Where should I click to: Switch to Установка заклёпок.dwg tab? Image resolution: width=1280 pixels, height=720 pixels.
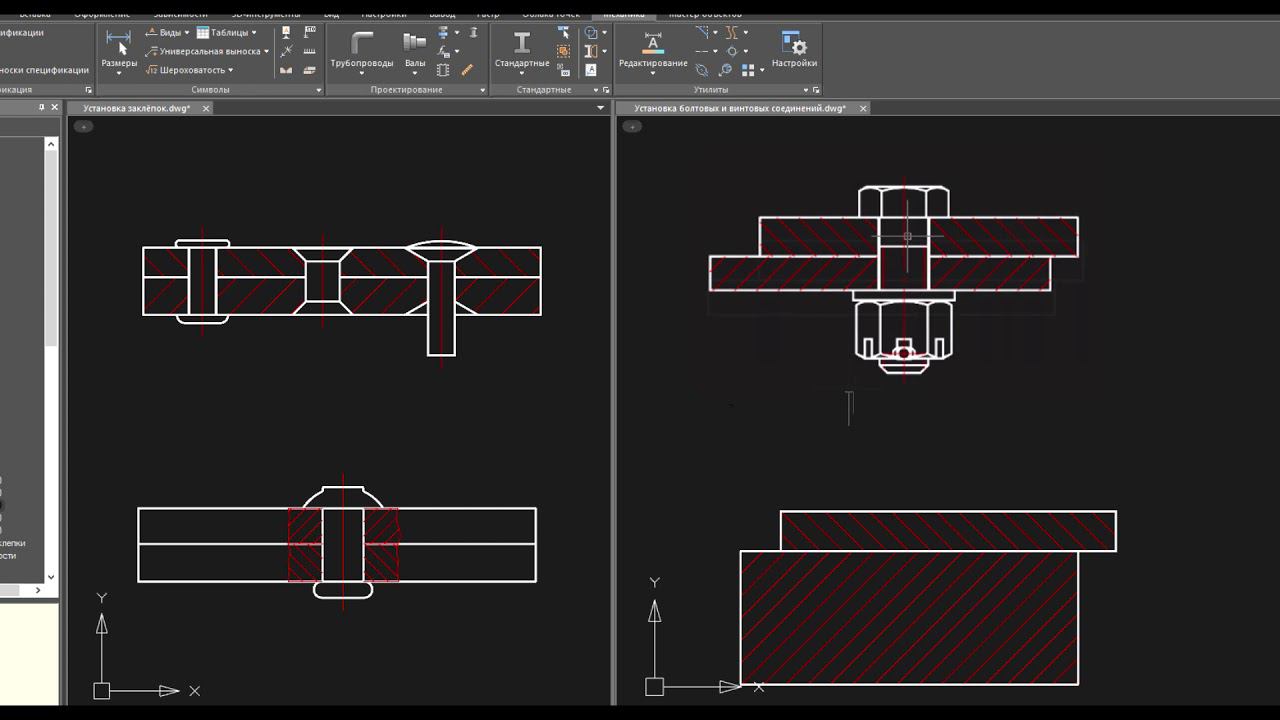pos(137,108)
